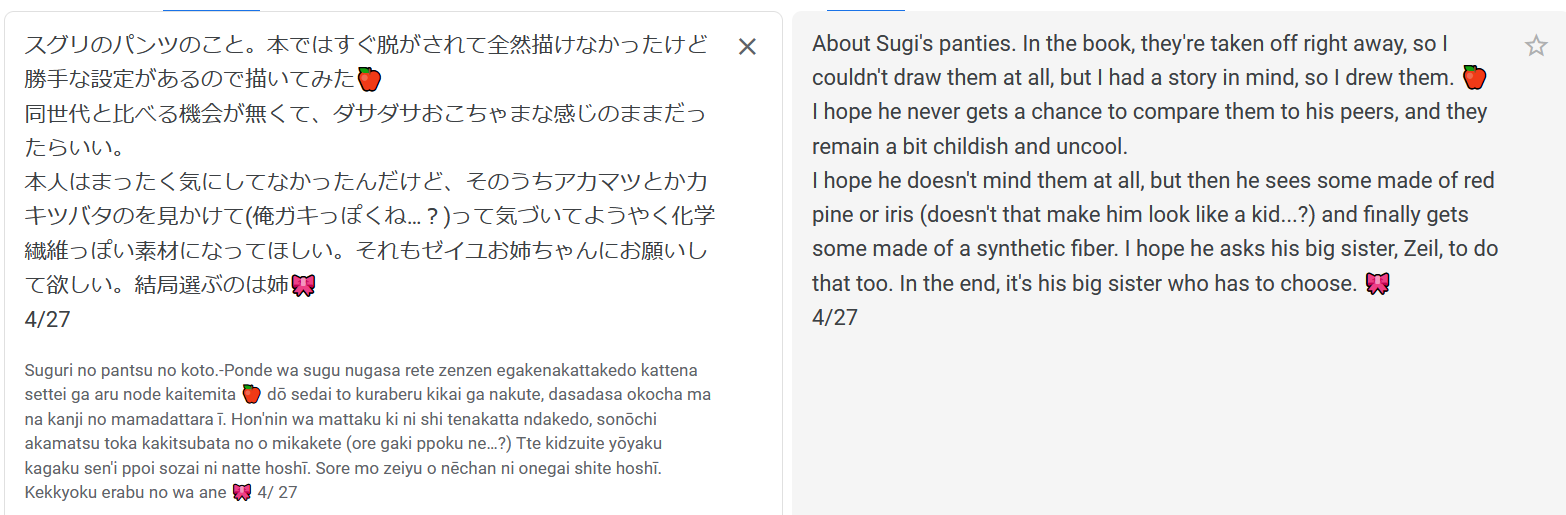
Task: Click the 4/27 line in translated output
Action: pos(835,318)
